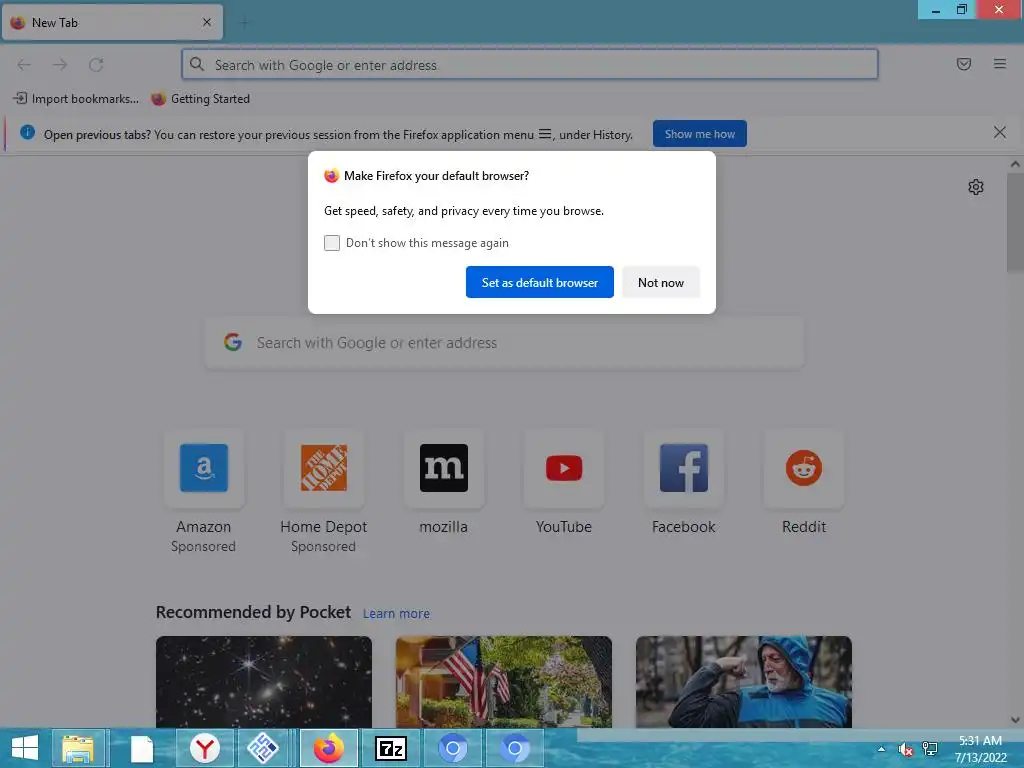Viewport: 1024px width, 768px height.
Task: Click Pocket 'Learn more' link
Action: point(396,614)
